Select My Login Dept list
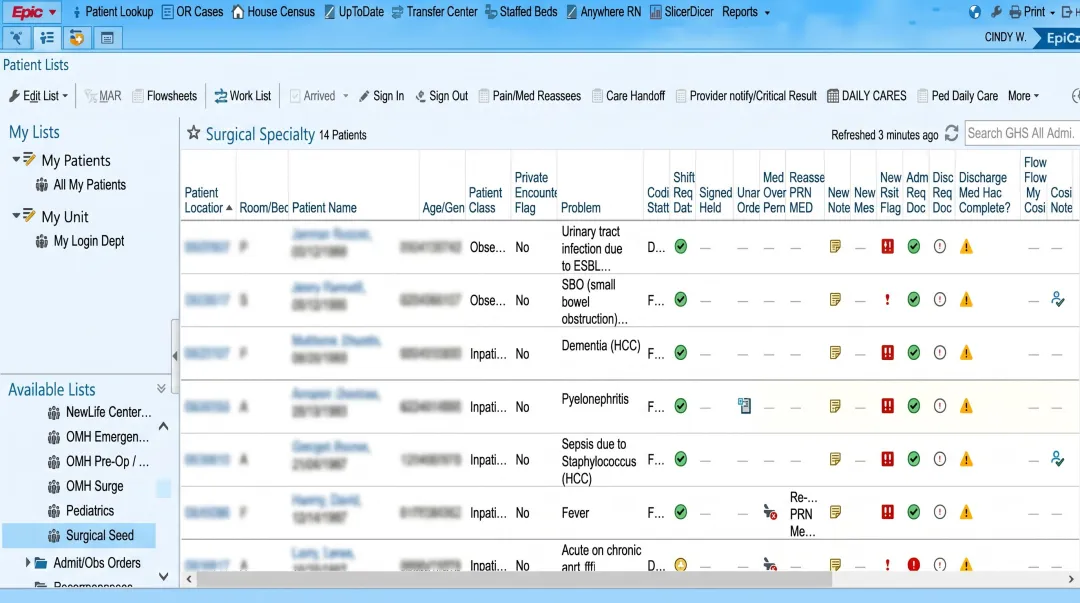The image size is (1080, 603). (x=80, y=241)
